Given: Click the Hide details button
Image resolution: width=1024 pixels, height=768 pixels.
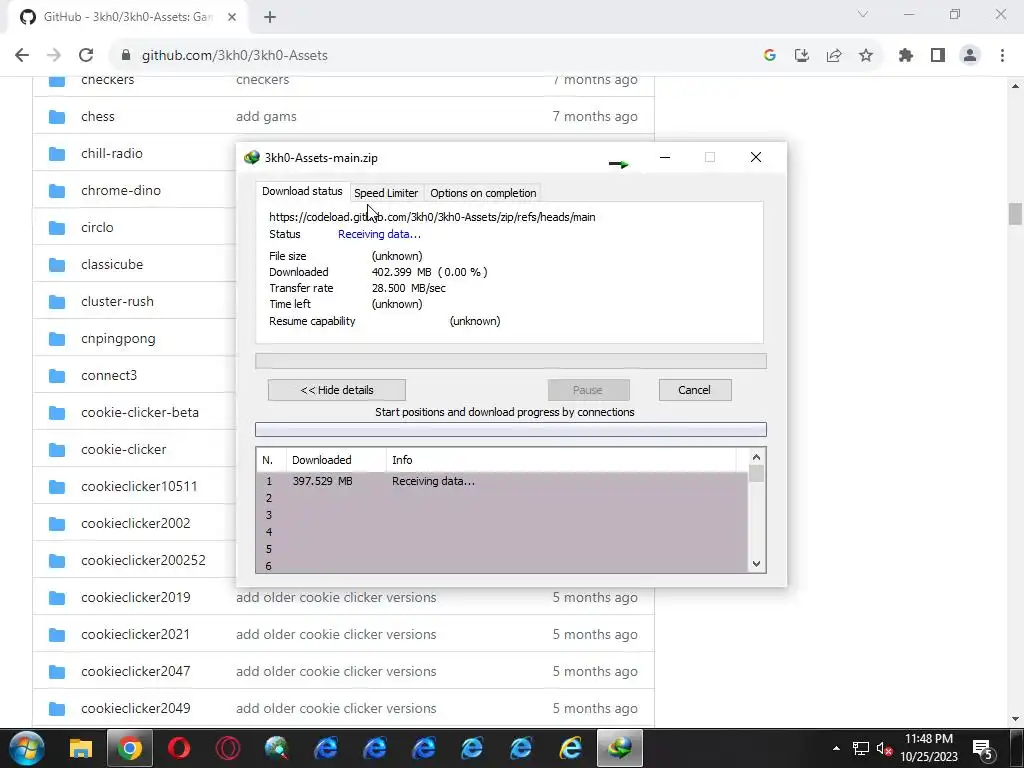Looking at the screenshot, I should [x=337, y=390].
